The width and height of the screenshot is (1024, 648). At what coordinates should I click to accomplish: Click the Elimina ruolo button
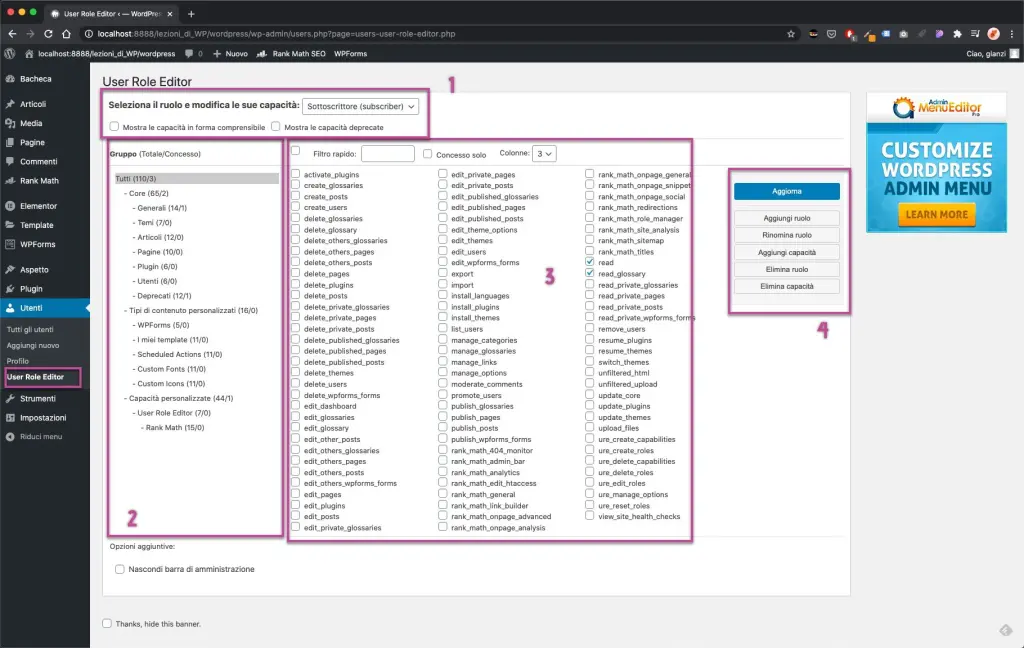tap(786, 269)
